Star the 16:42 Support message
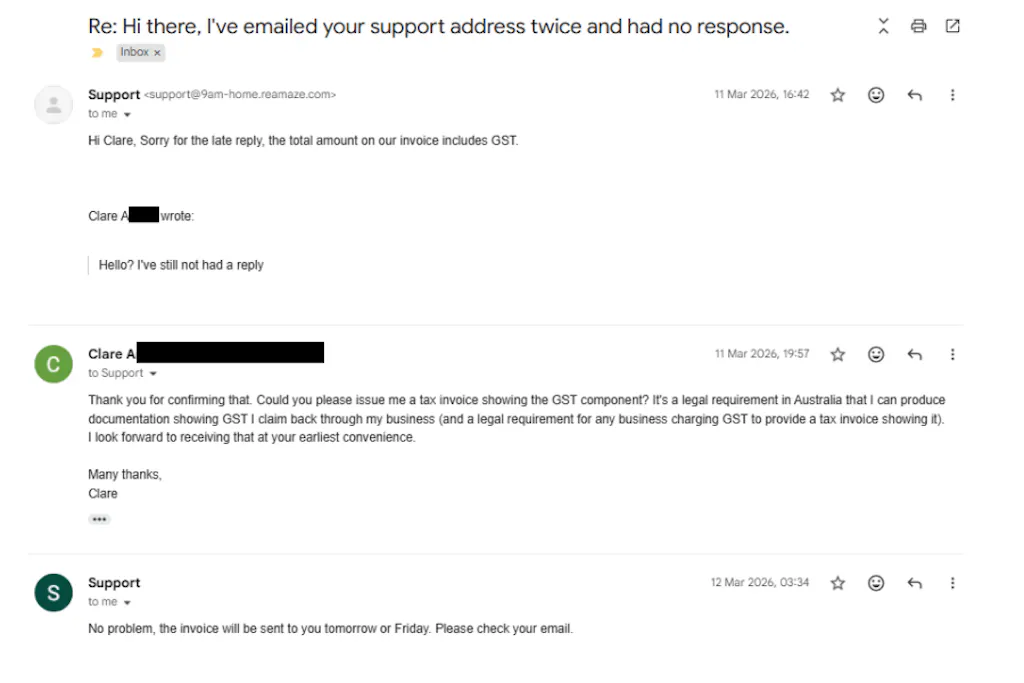This screenshot has width=1024, height=683. coord(838,95)
